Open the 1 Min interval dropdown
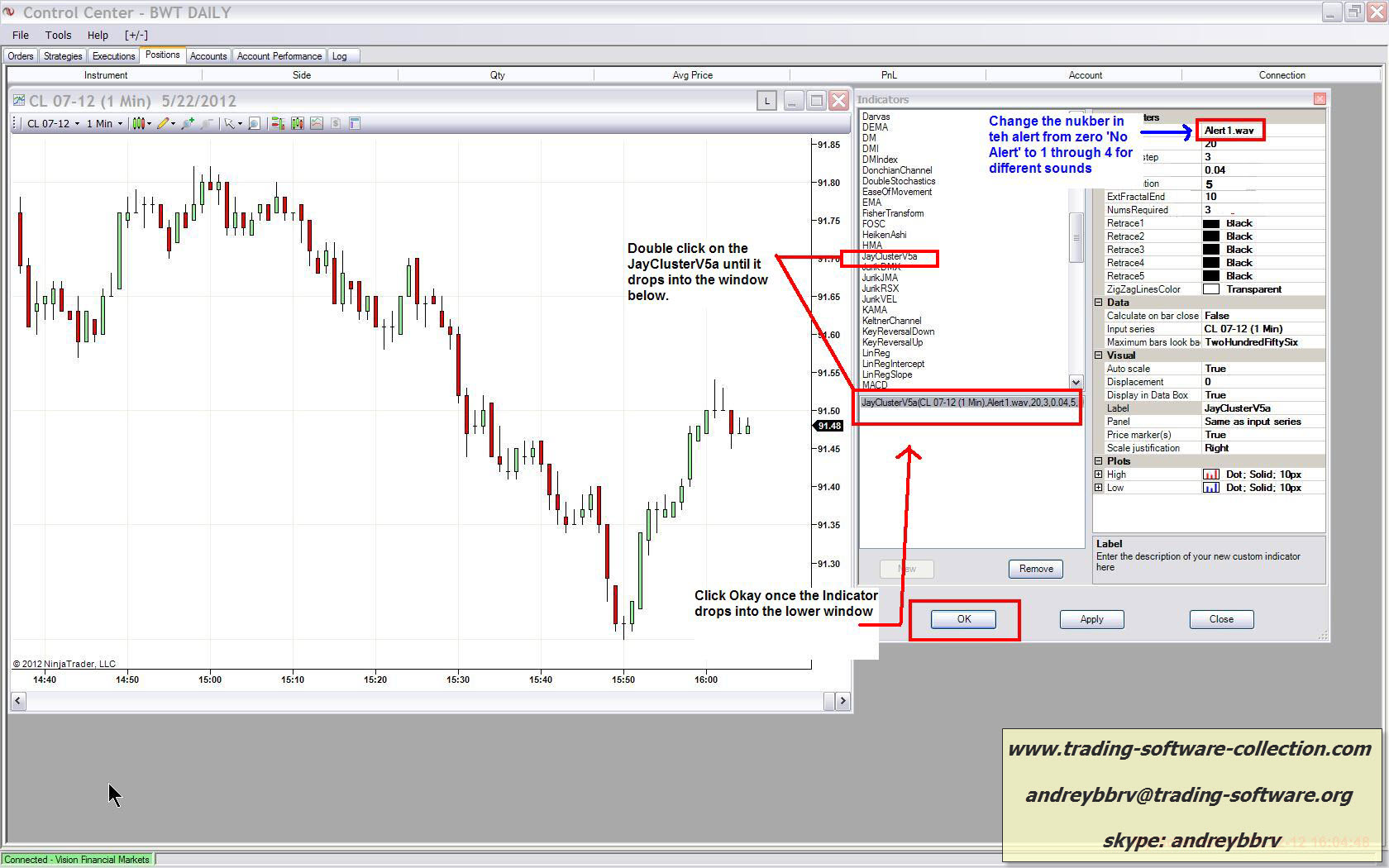Image resolution: width=1389 pixels, height=868 pixels. pos(104,124)
